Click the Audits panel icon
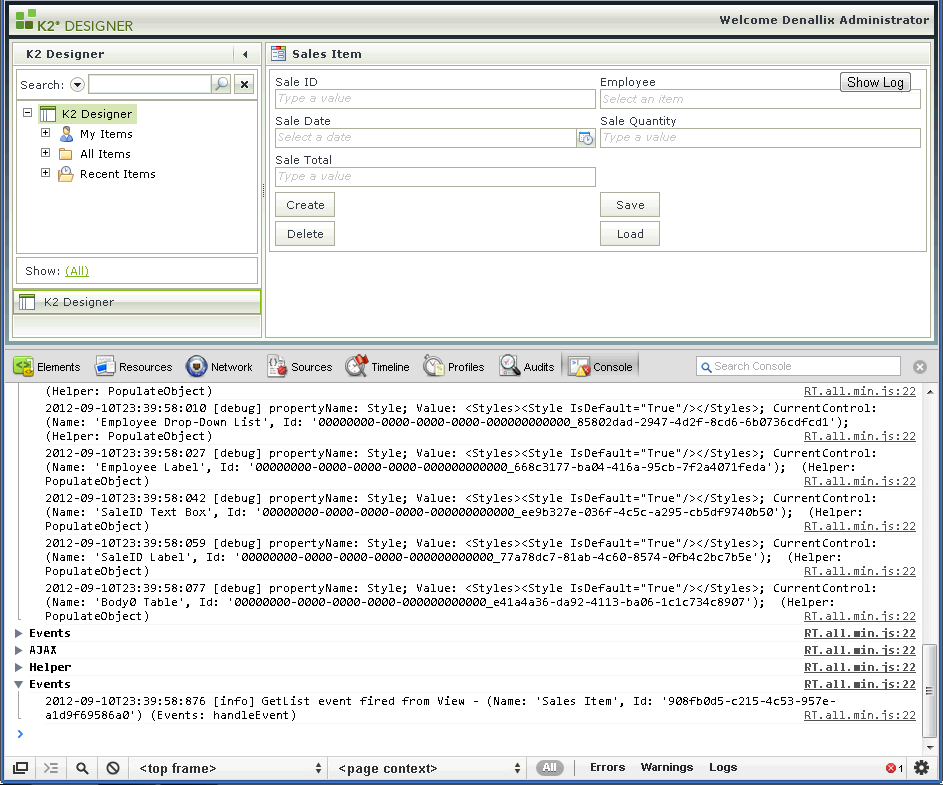Viewport: 943px width, 785px height. pos(509,366)
